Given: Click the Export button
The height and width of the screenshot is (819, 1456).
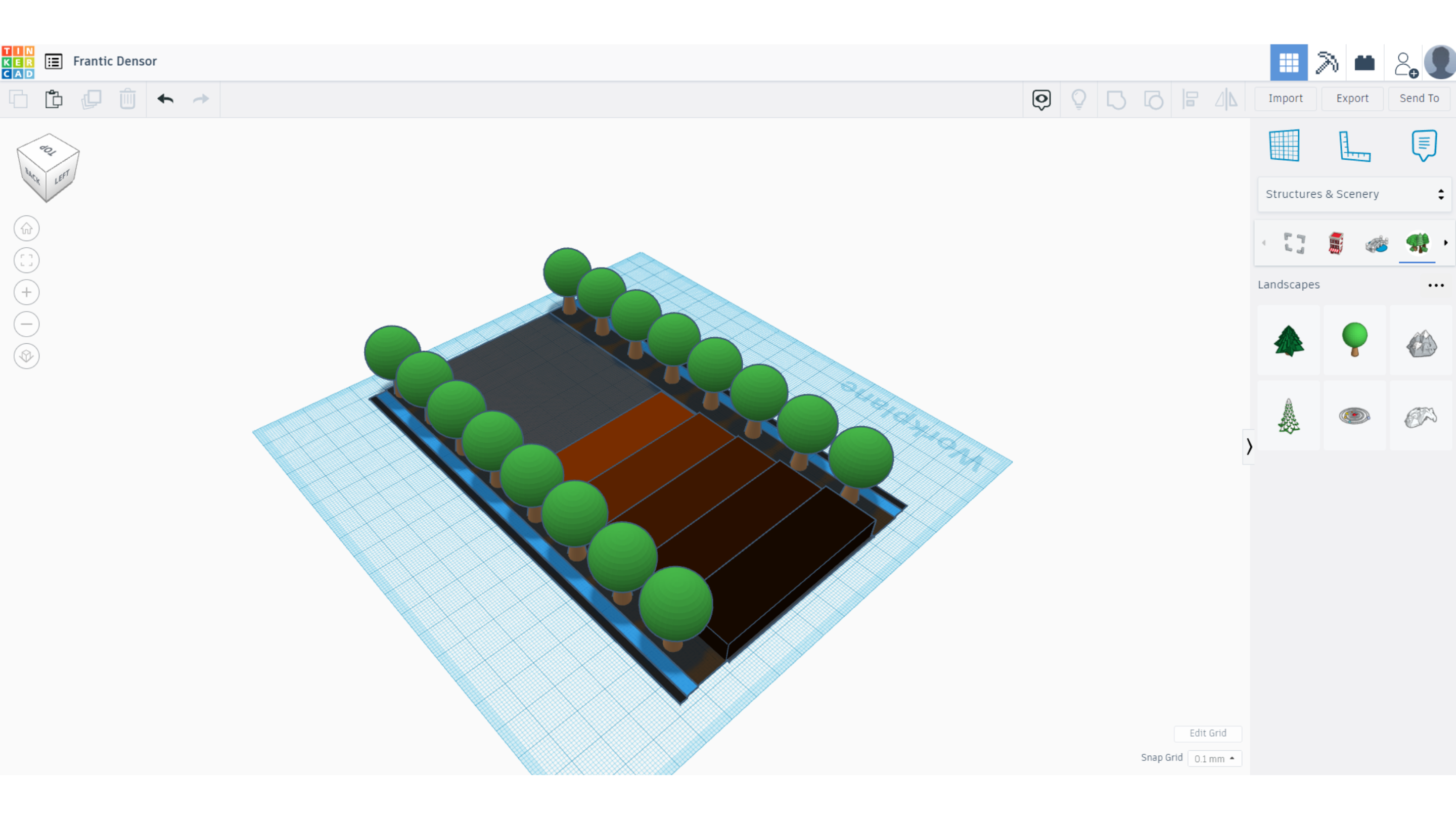Looking at the screenshot, I should click(1352, 99).
